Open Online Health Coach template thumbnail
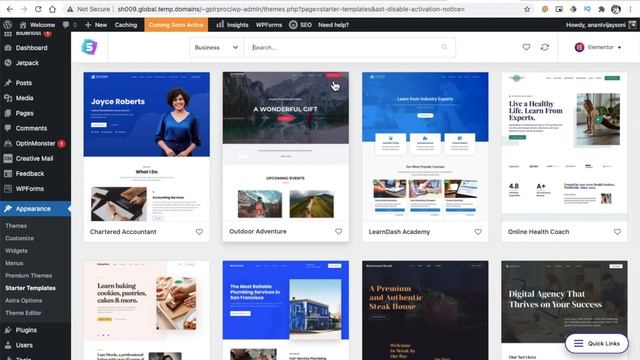The width and height of the screenshot is (640, 360). (x=564, y=147)
